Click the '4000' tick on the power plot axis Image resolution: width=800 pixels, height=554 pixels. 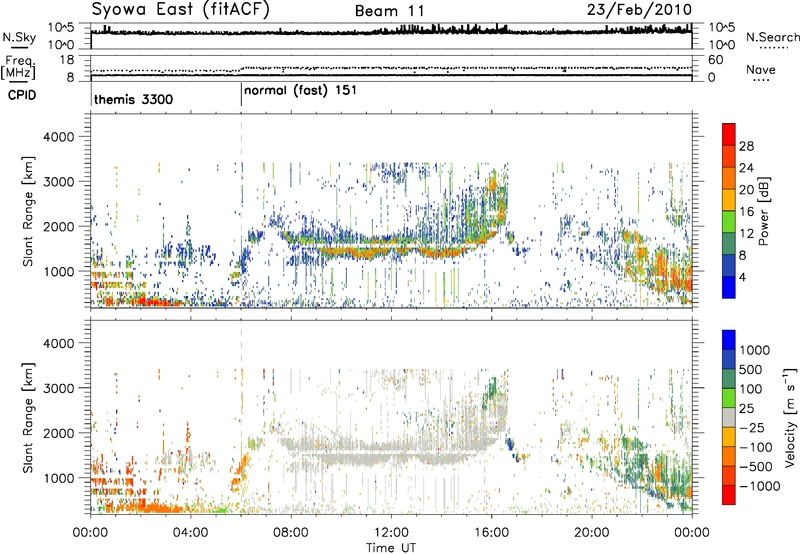click(58, 137)
